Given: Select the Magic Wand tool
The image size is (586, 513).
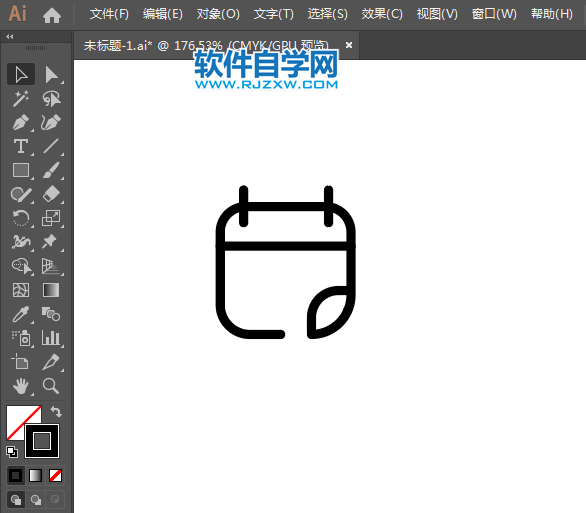Looking at the screenshot, I should 21,98.
